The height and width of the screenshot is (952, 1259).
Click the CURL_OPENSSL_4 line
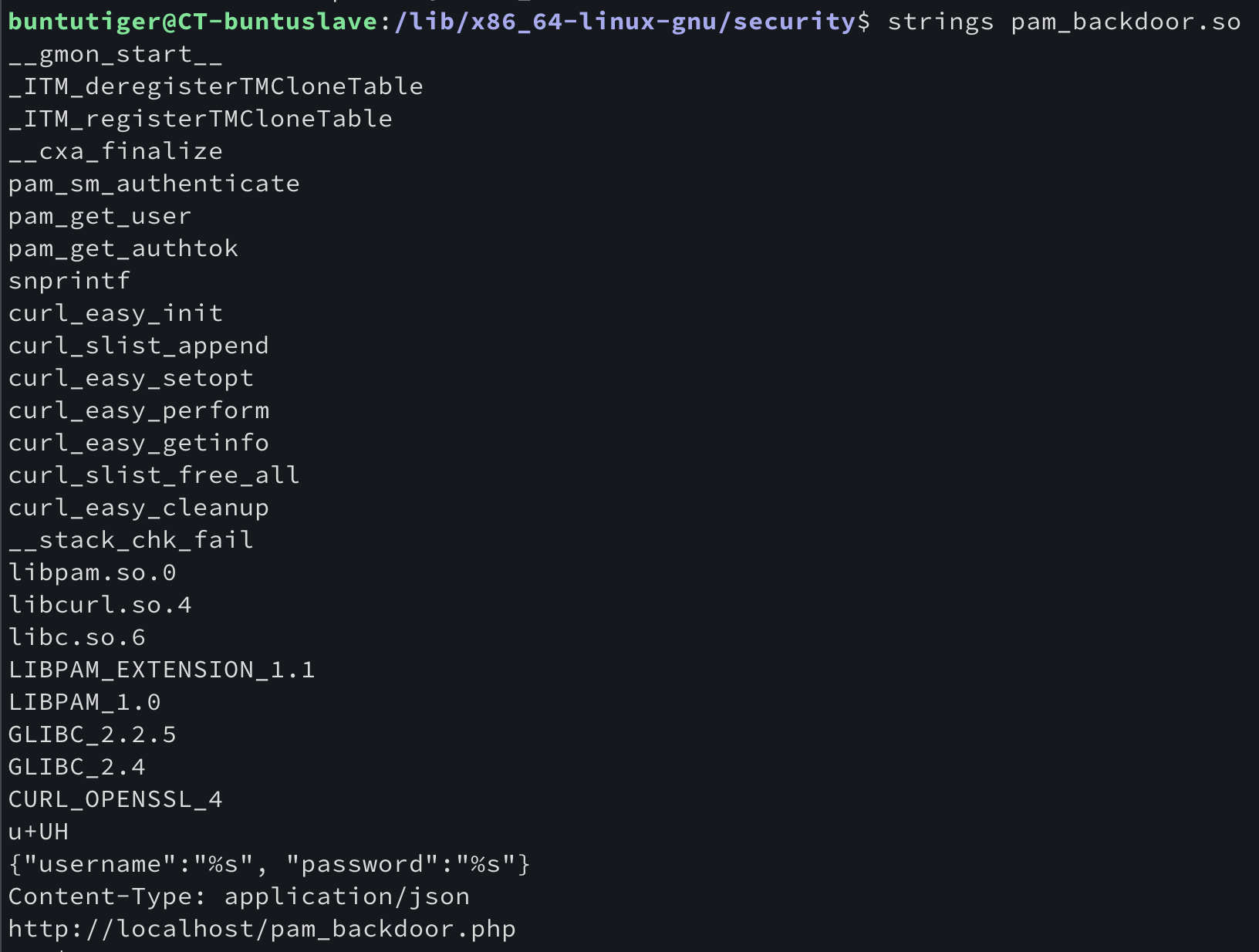click(x=115, y=799)
